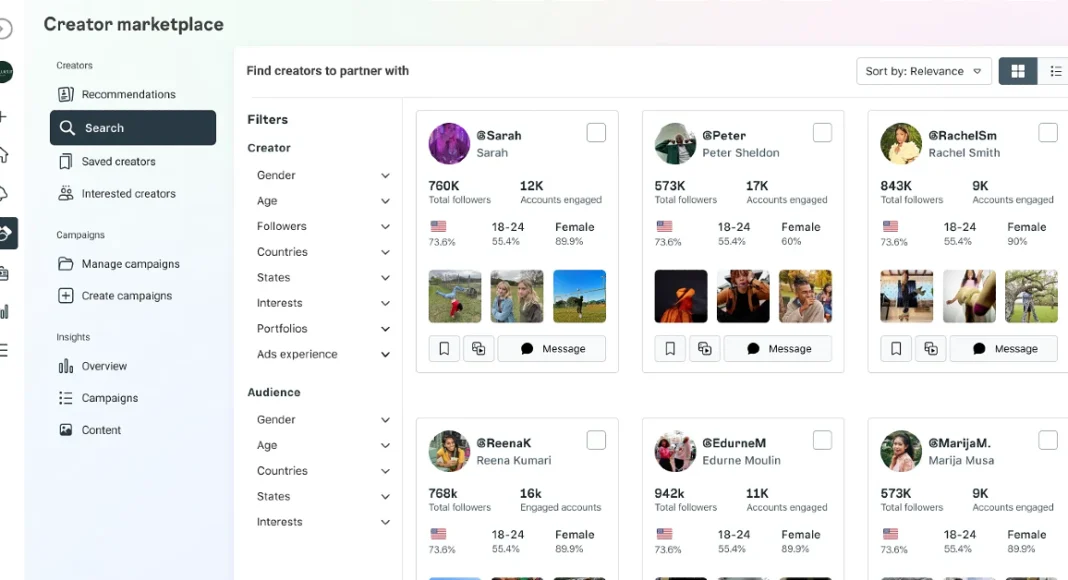Open Reena Kumari's profile avatar

(449, 451)
